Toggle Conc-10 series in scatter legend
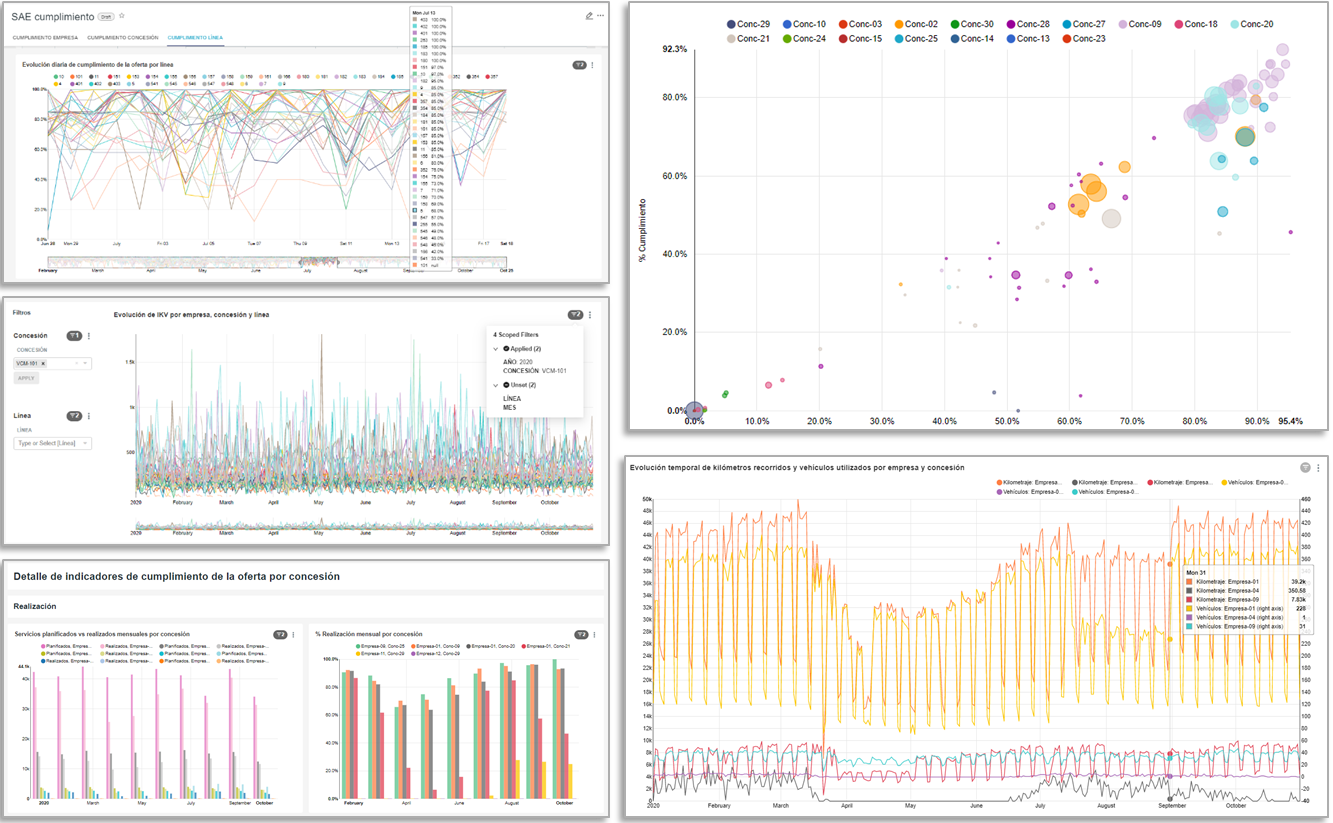Image resolution: width=1333 pixels, height=823 pixels. click(805, 23)
